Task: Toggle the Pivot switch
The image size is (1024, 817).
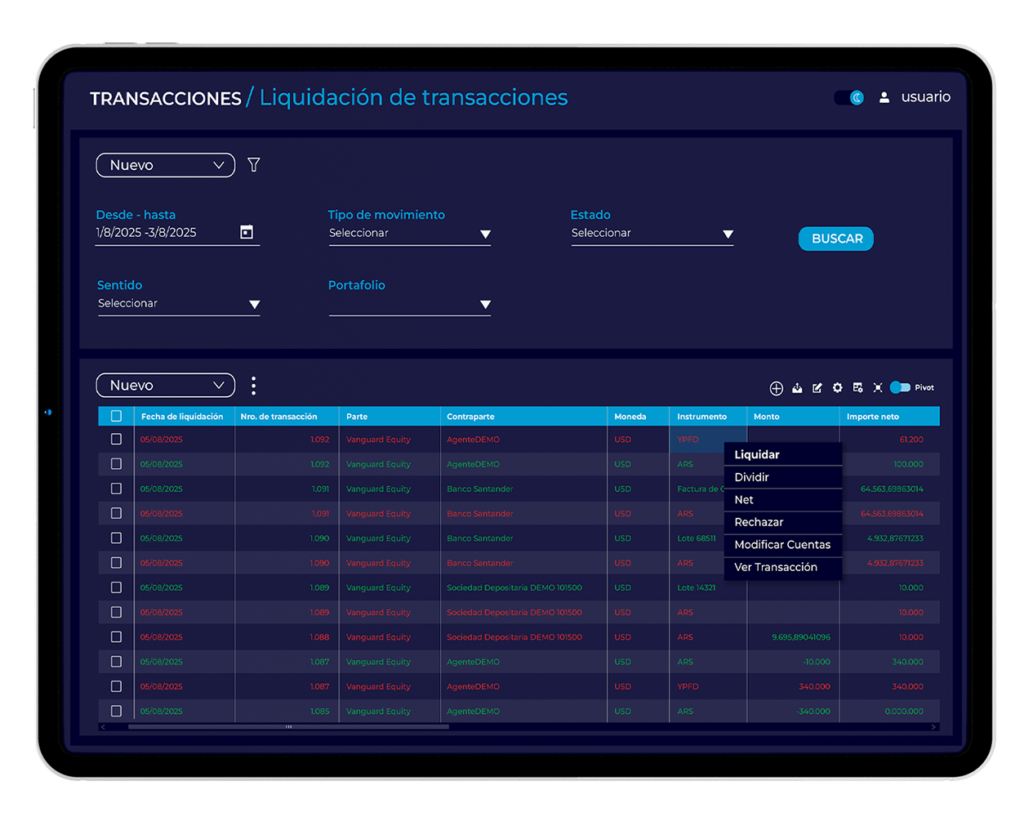Action: (x=900, y=388)
